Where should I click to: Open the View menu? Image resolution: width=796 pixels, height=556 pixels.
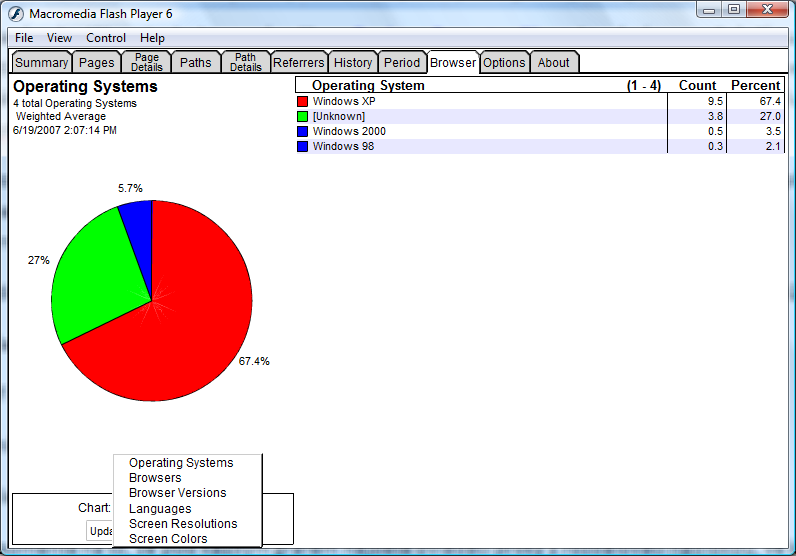point(59,38)
